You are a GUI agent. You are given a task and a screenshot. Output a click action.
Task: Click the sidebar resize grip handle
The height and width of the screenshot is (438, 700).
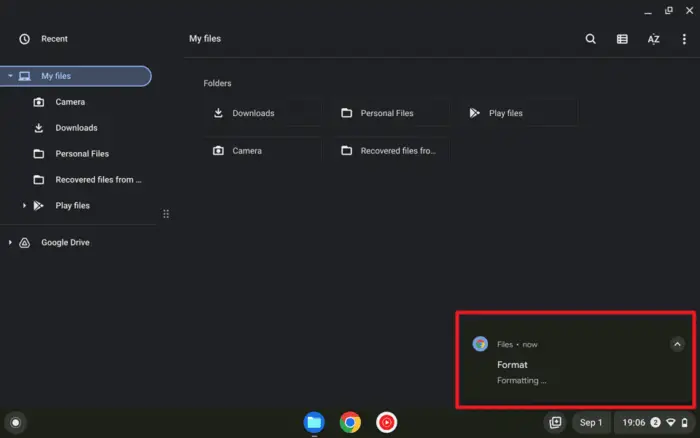pos(166,214)
